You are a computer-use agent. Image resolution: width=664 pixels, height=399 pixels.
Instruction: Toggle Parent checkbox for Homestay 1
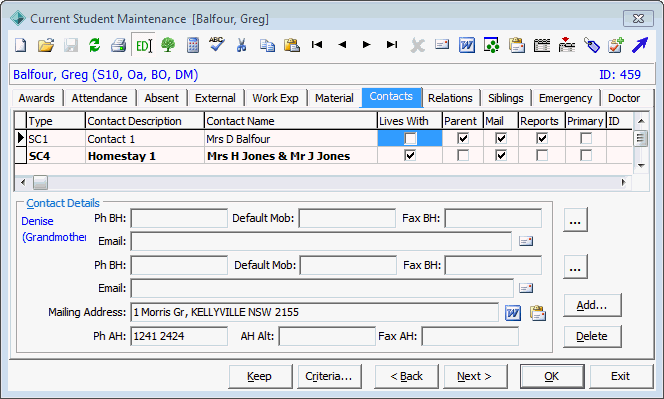click(463, 155)
